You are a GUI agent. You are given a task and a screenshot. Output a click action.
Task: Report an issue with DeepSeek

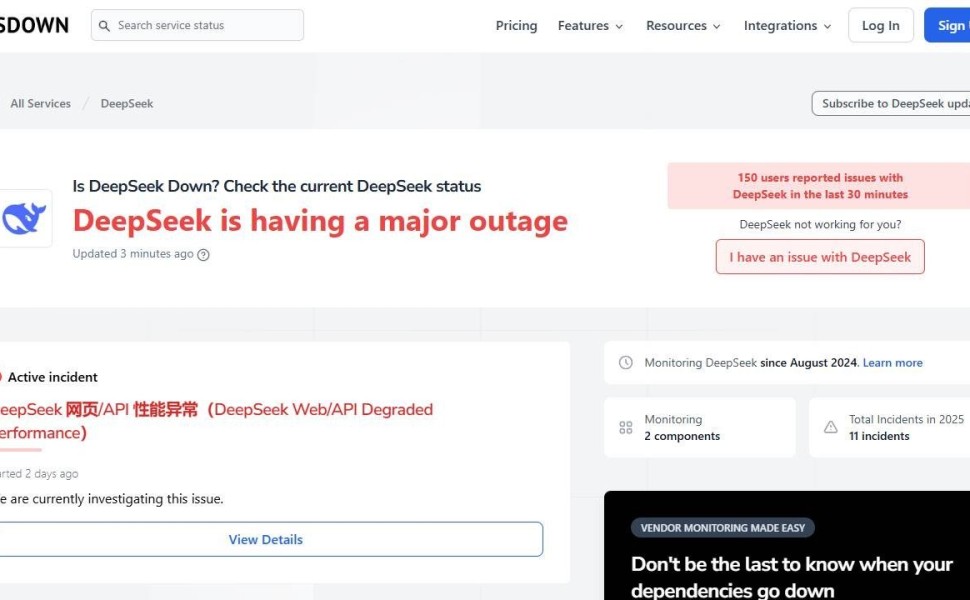click(820, 257)
